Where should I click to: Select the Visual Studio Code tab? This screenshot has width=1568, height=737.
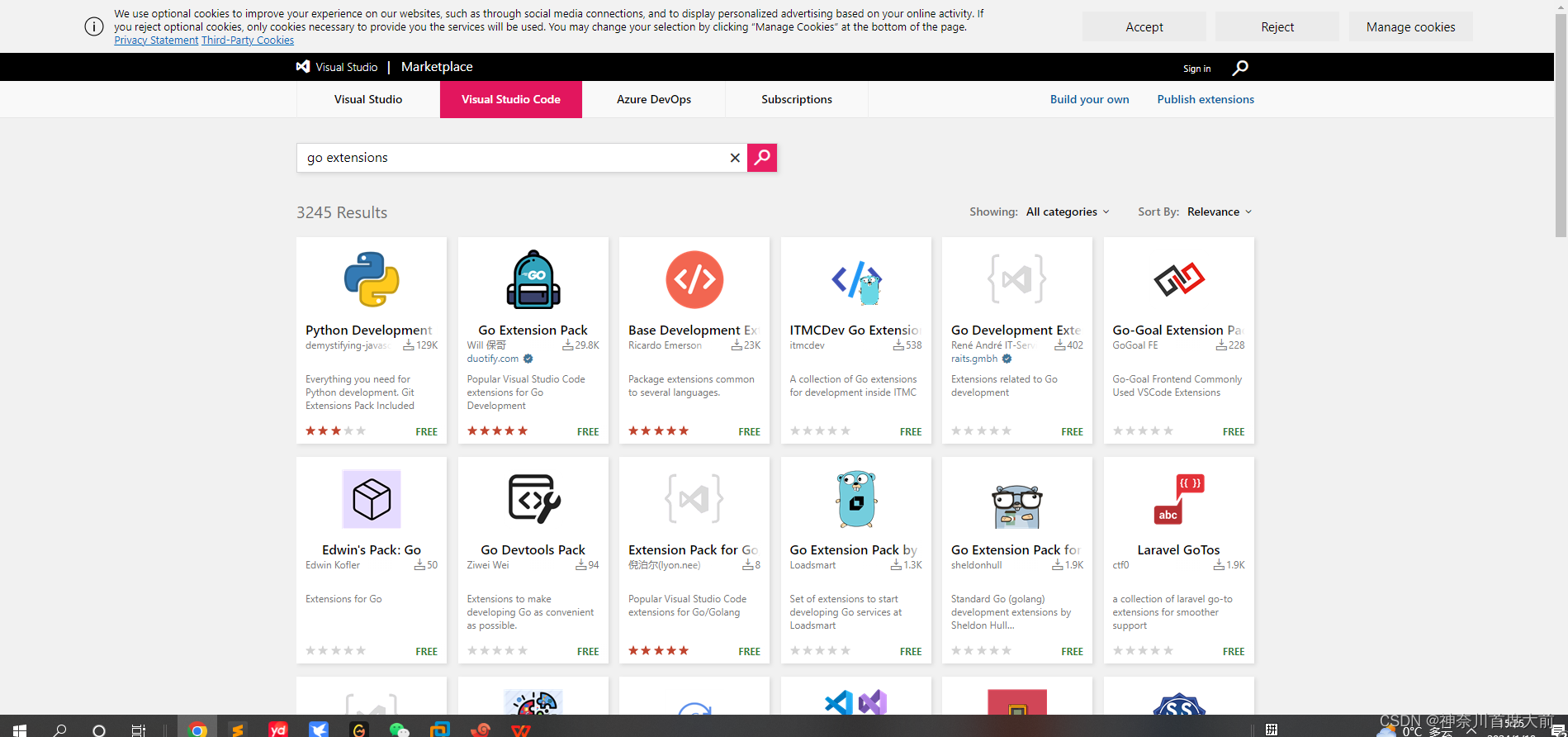[511, 99]
